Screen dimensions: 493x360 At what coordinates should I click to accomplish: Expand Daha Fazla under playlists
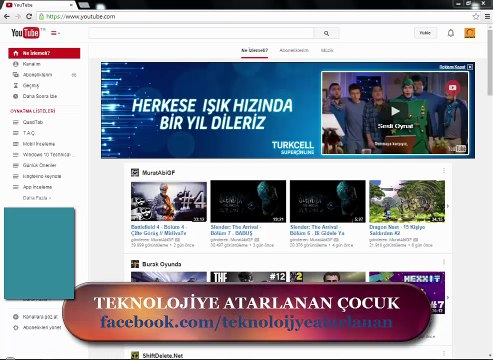pyautogui.click(x=37, y=198)
